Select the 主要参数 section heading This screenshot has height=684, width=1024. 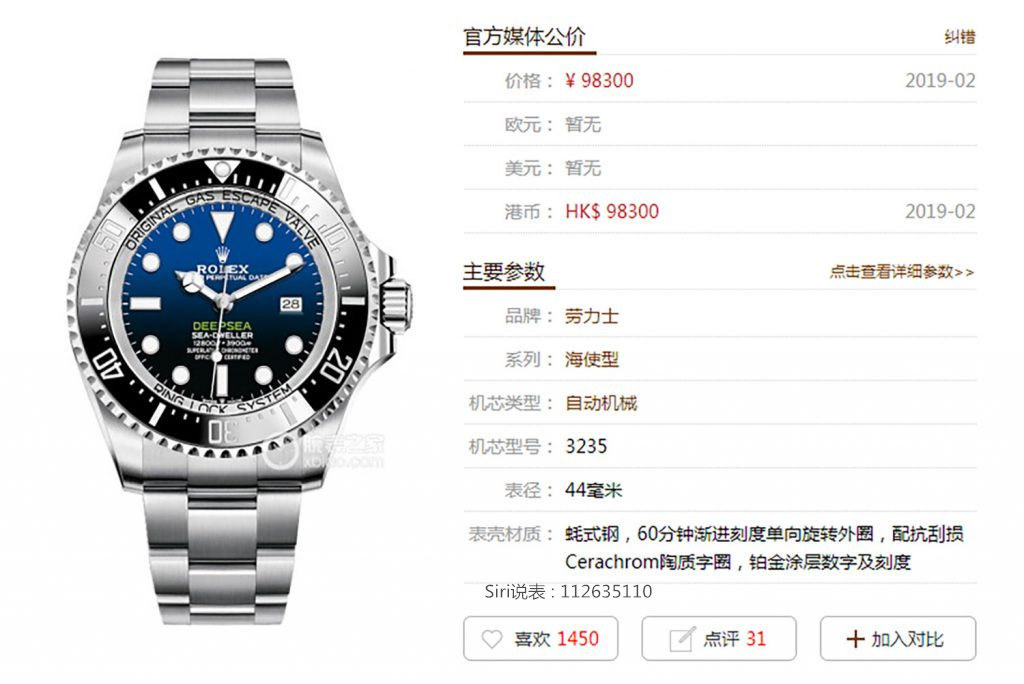point(504,271)
